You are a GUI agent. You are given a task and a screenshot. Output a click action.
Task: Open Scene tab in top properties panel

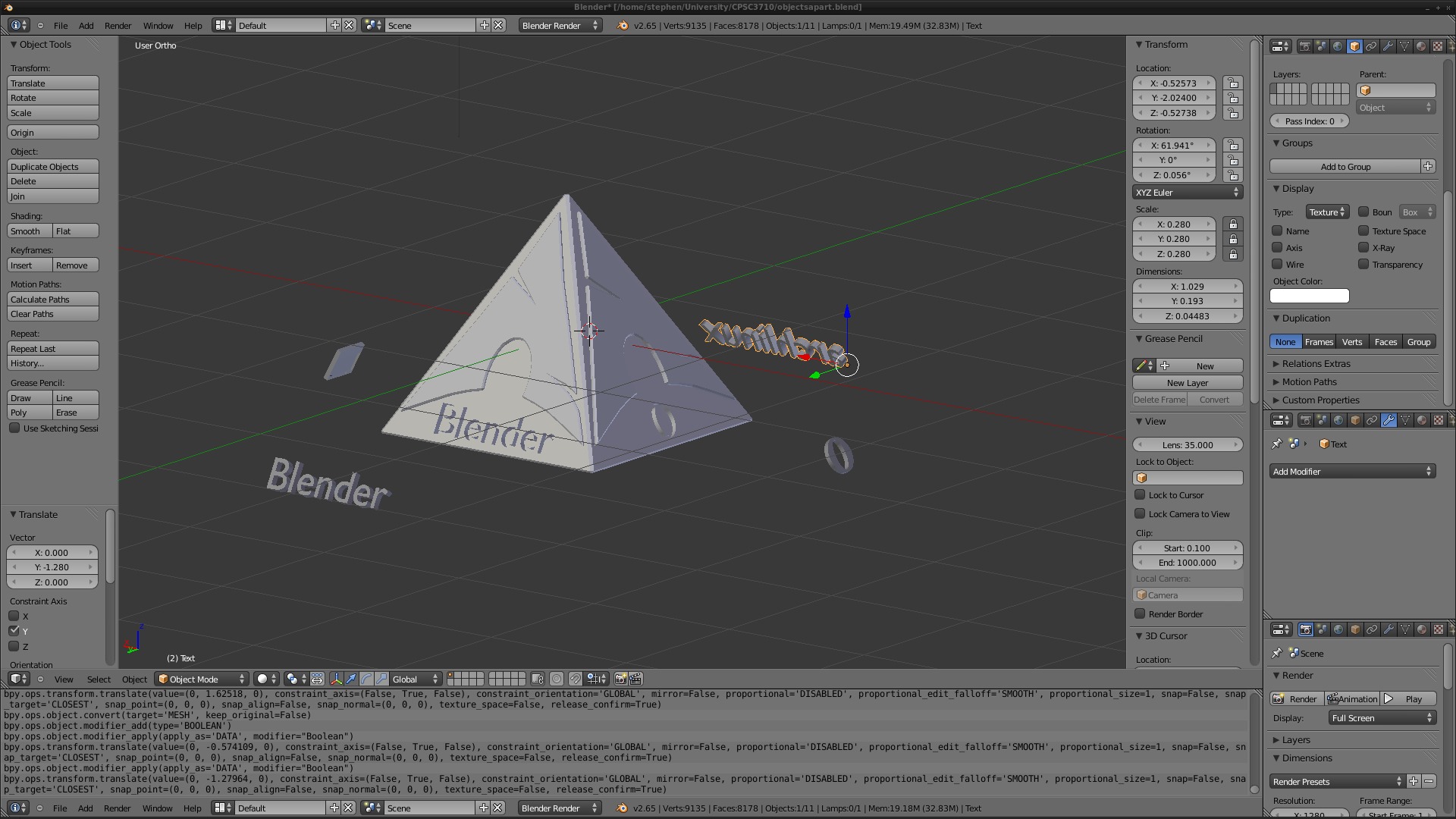[x=1321, y=46]
